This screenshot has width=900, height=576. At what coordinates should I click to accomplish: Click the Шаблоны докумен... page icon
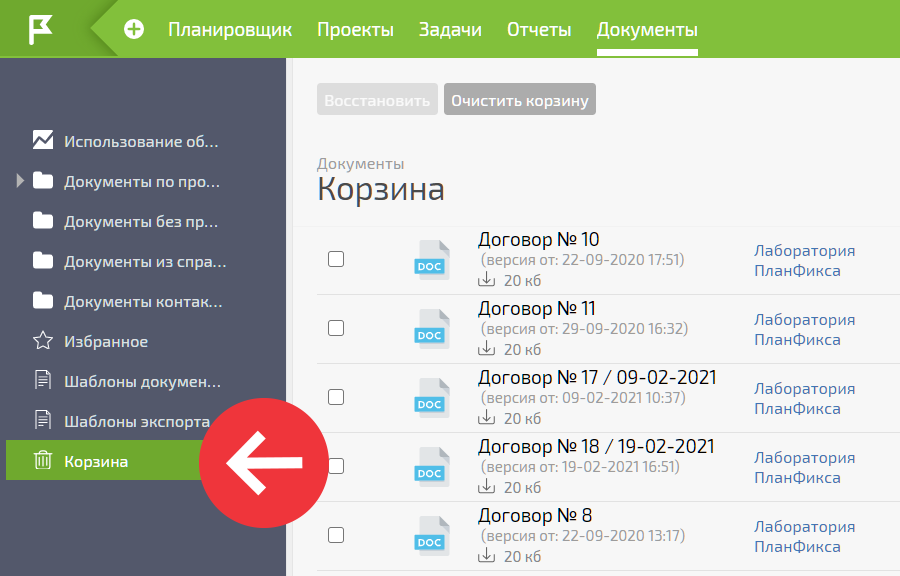[43, 380]
